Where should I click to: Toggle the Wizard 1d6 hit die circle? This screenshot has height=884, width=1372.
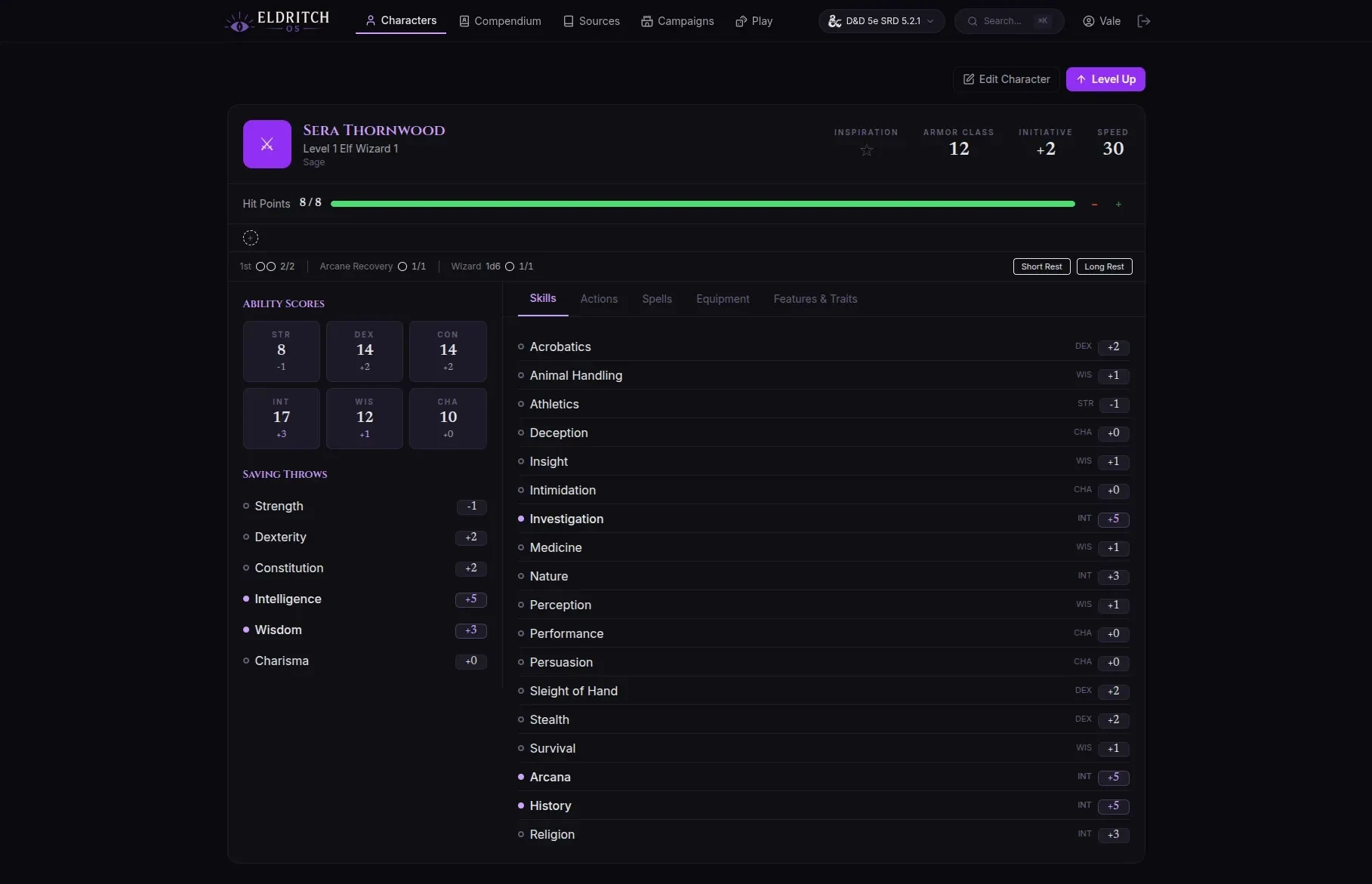(510, 266)
